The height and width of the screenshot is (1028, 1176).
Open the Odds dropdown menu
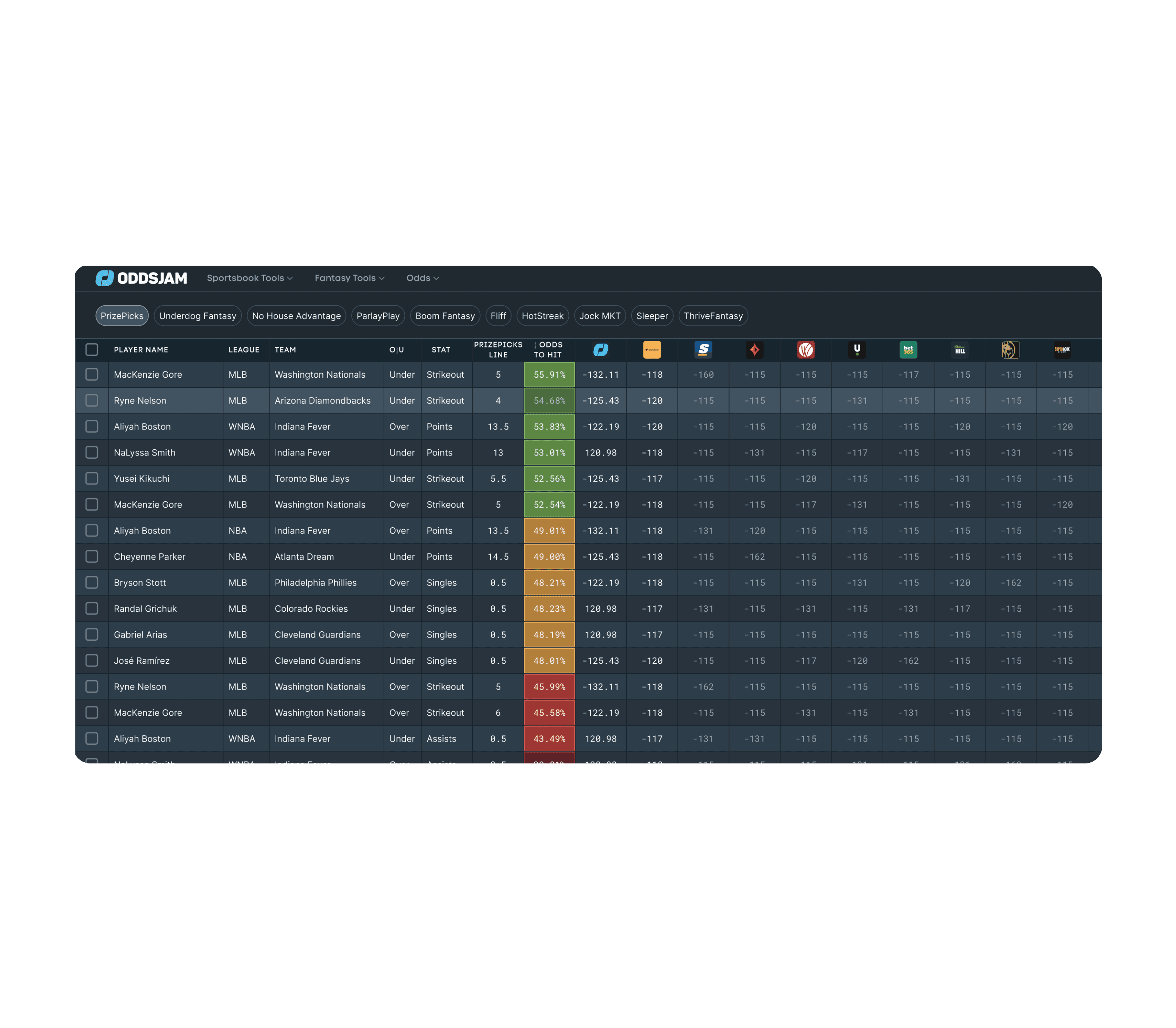(423, 278)
